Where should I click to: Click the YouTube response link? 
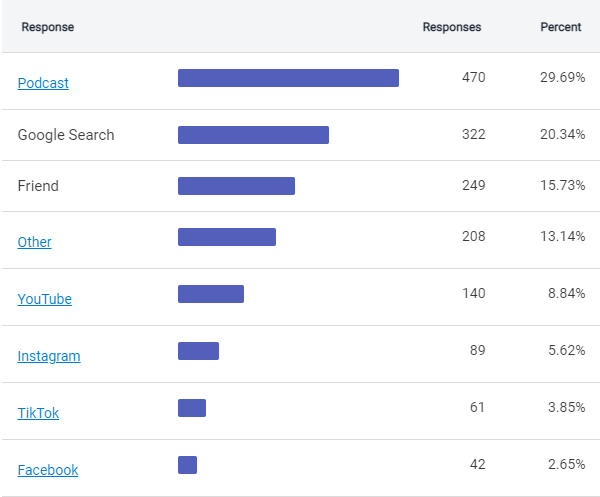[x=44, y=299]
